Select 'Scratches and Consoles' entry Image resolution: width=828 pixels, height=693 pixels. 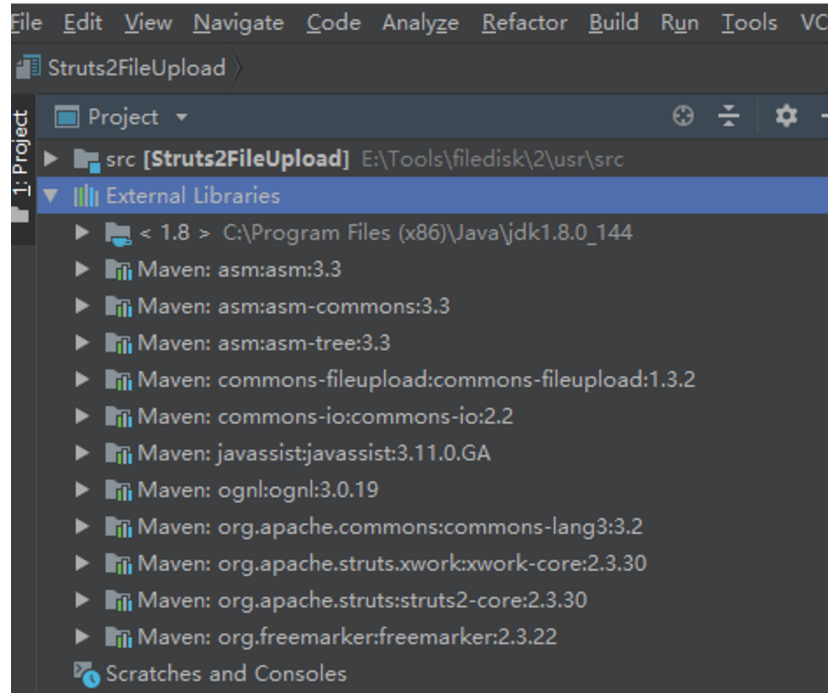coord(432,673)
